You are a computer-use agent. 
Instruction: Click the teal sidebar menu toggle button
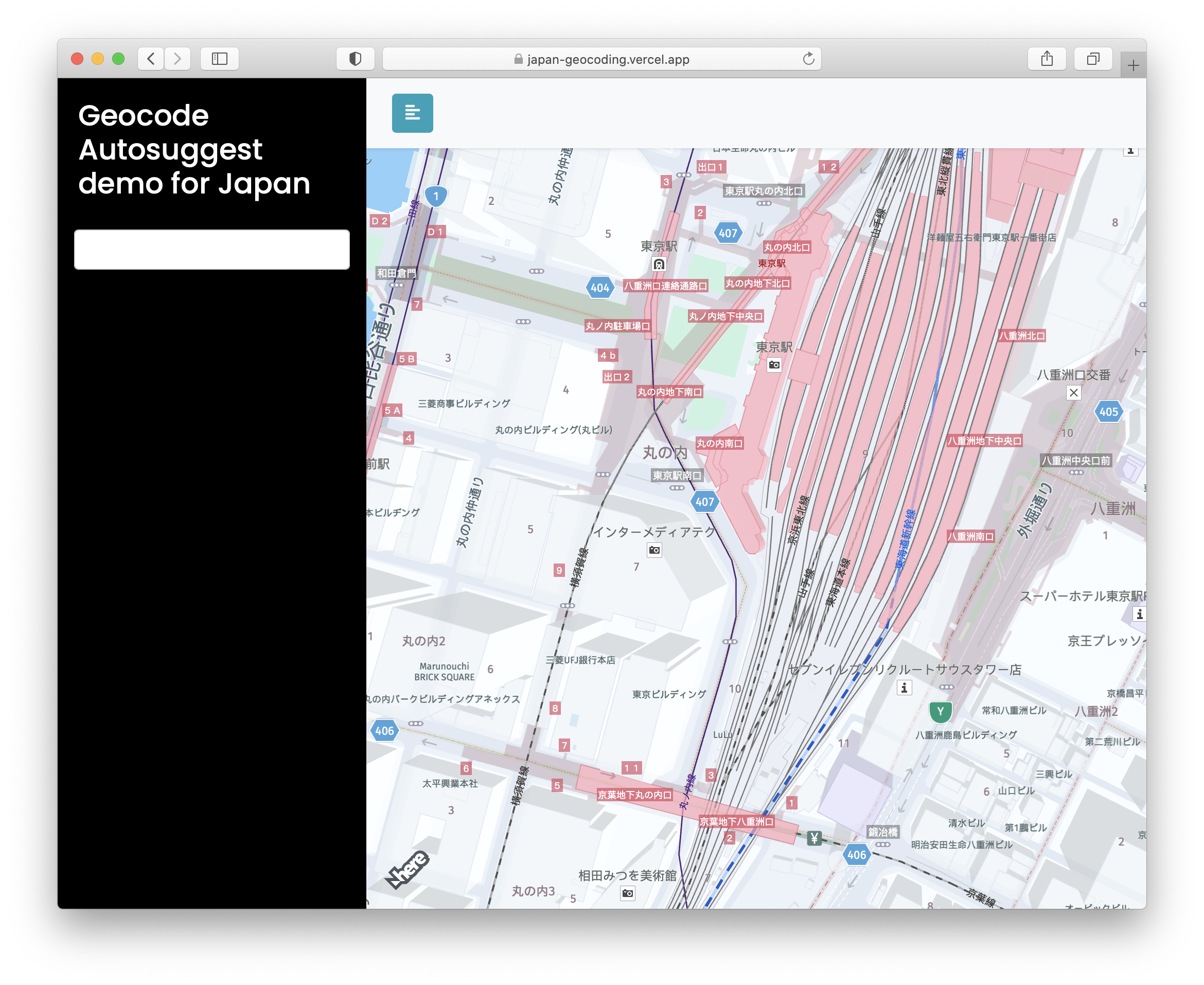click(412, 113)
